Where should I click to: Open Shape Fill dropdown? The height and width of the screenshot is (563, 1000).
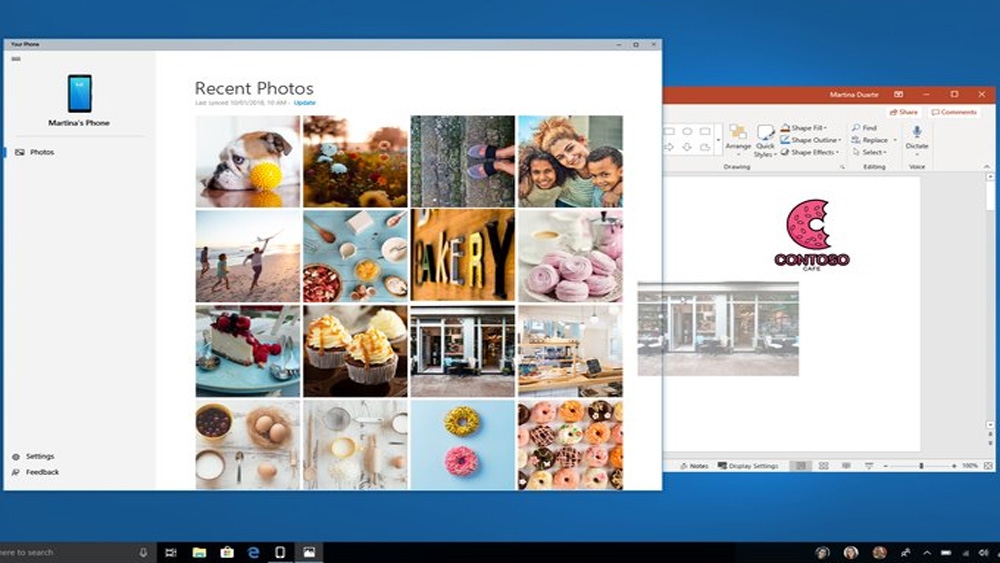point(804,128)
